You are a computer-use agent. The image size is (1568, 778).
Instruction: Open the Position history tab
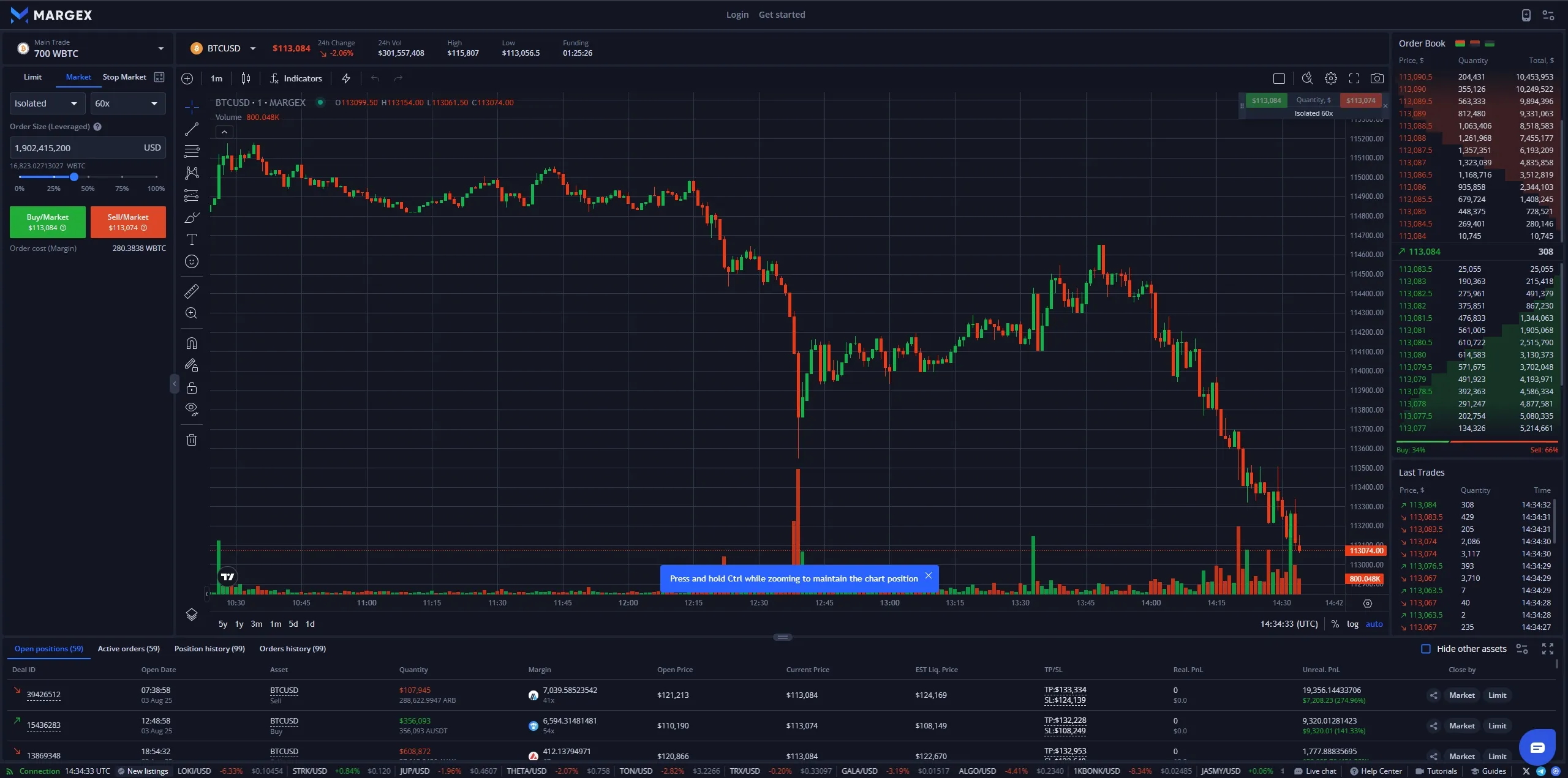click(209, 649)
